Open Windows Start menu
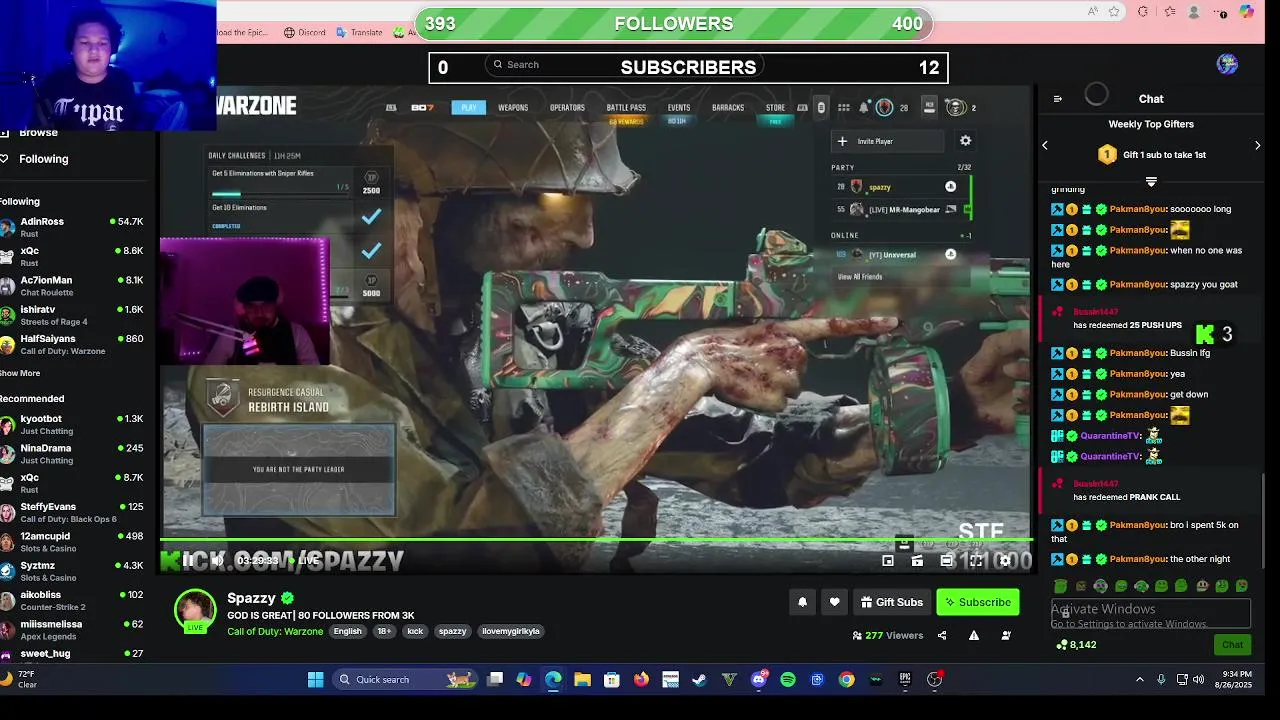Screen dimensions: 1280x720 316,680
